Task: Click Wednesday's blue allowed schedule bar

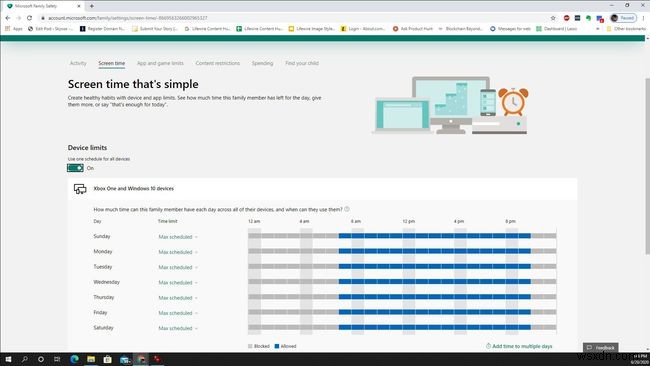Action: (x=434, y=281)
